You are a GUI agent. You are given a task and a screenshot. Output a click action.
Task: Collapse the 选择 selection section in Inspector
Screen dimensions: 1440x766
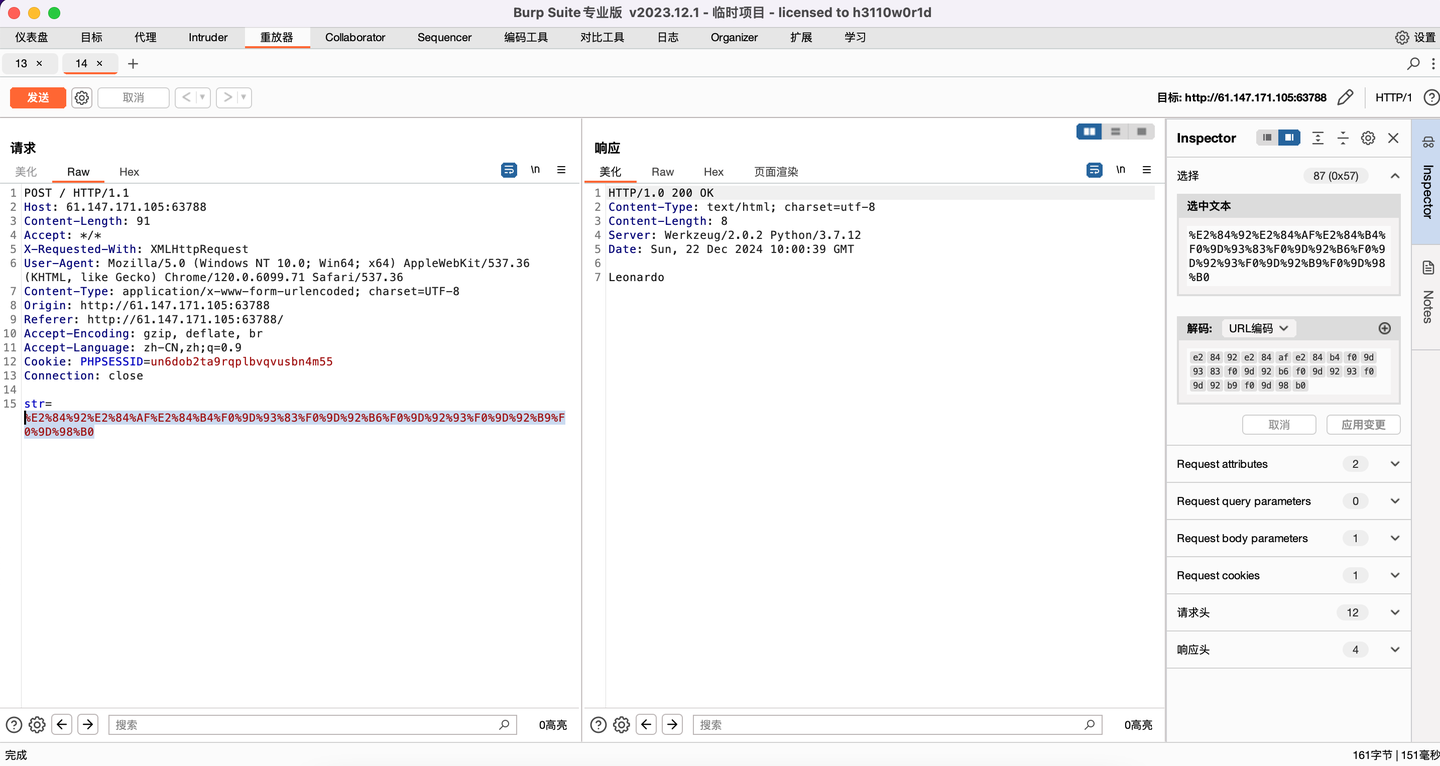pos(1396,175)
